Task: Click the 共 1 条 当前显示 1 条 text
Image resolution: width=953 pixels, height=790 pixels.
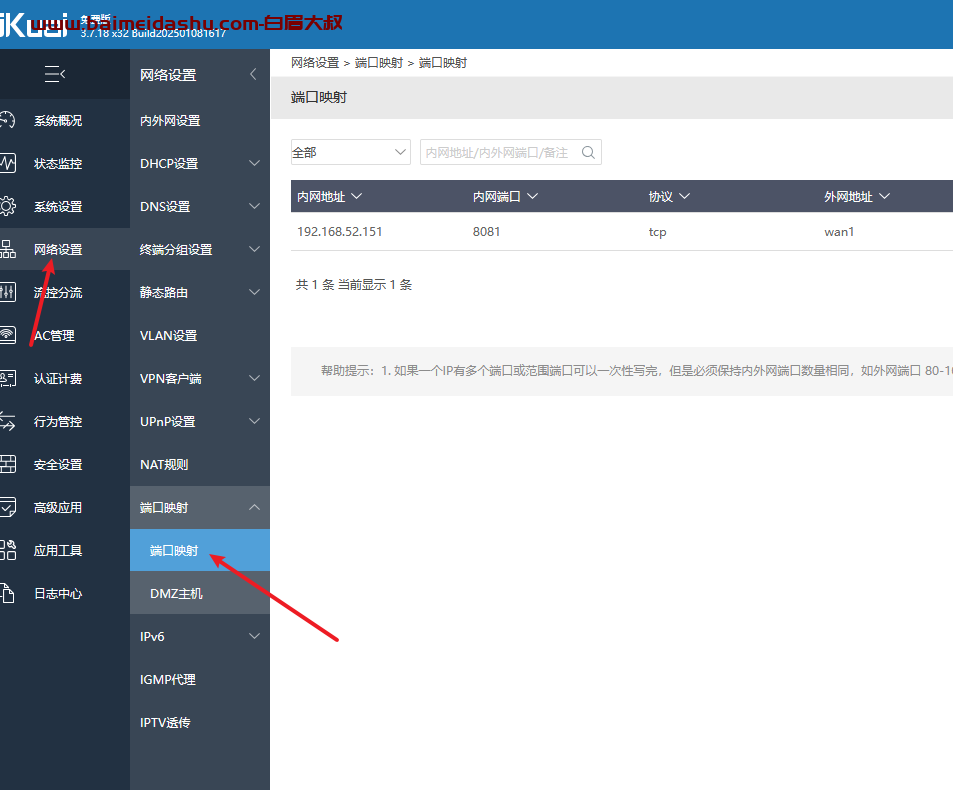Action: tap(354, 284)
